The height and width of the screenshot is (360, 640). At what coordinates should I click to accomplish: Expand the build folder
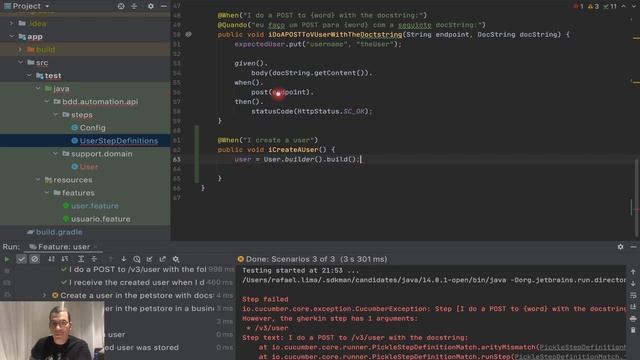(20, 50)
